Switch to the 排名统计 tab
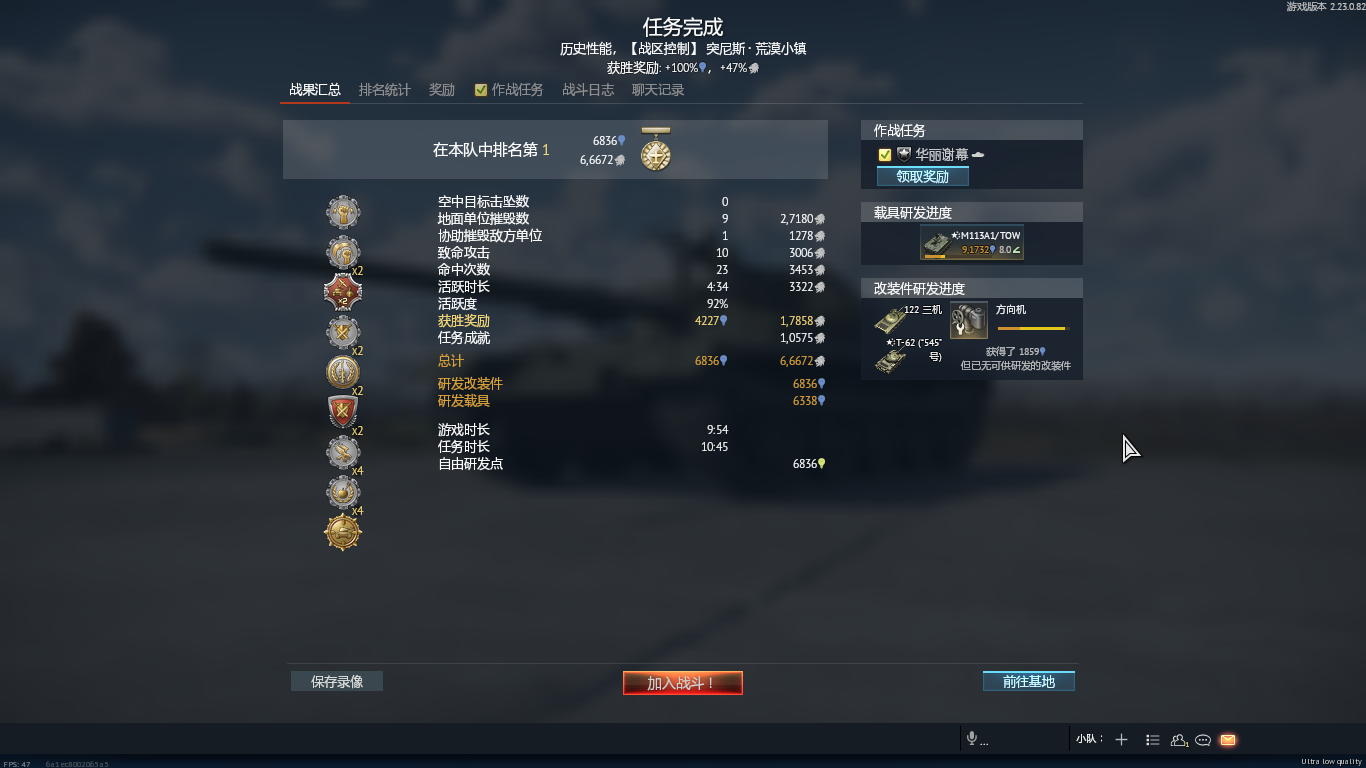1366x768 pixels. pos(385,90)
